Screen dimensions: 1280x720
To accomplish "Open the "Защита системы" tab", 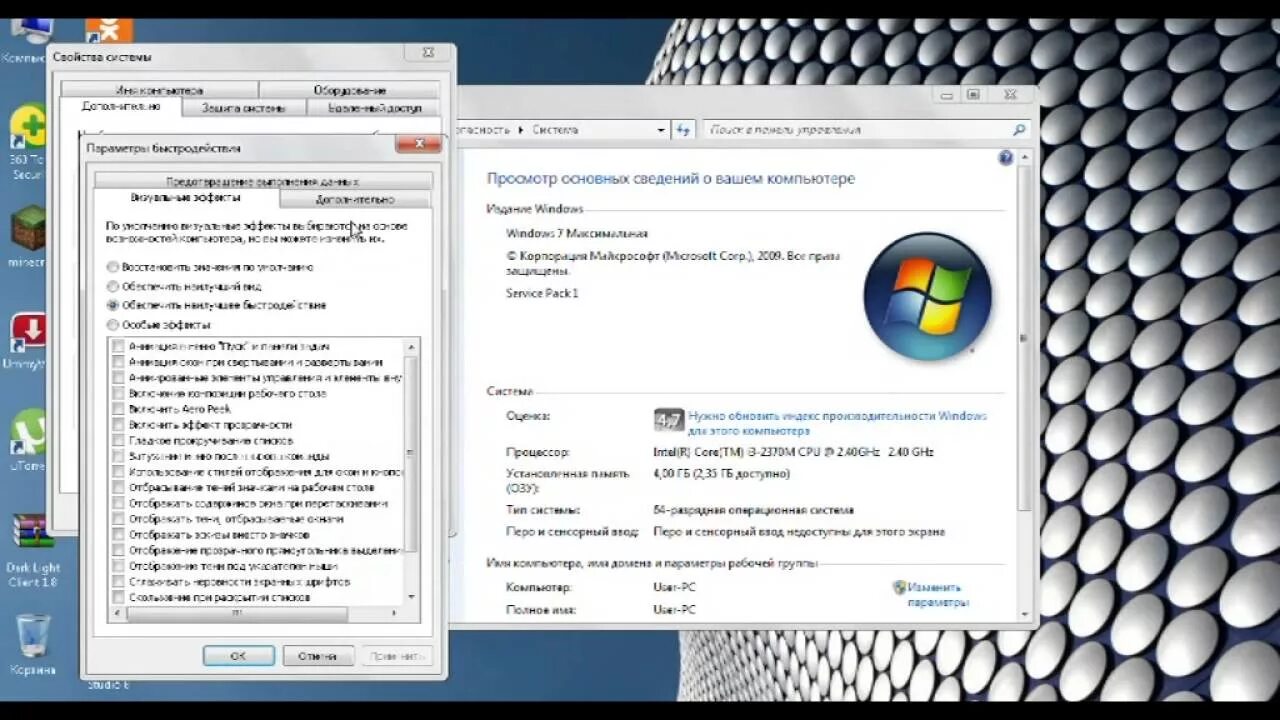I will coord(243,107).
